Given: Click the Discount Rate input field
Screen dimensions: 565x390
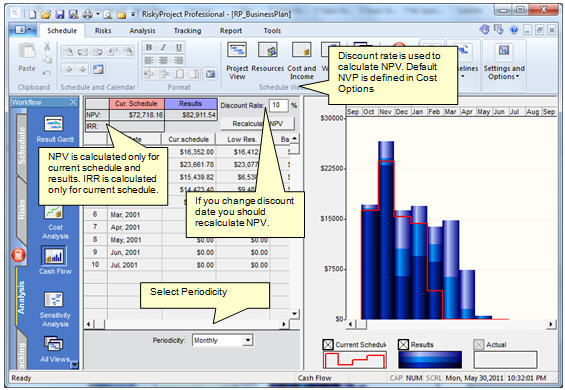Looking at the screenshot, I should (278, 105).
